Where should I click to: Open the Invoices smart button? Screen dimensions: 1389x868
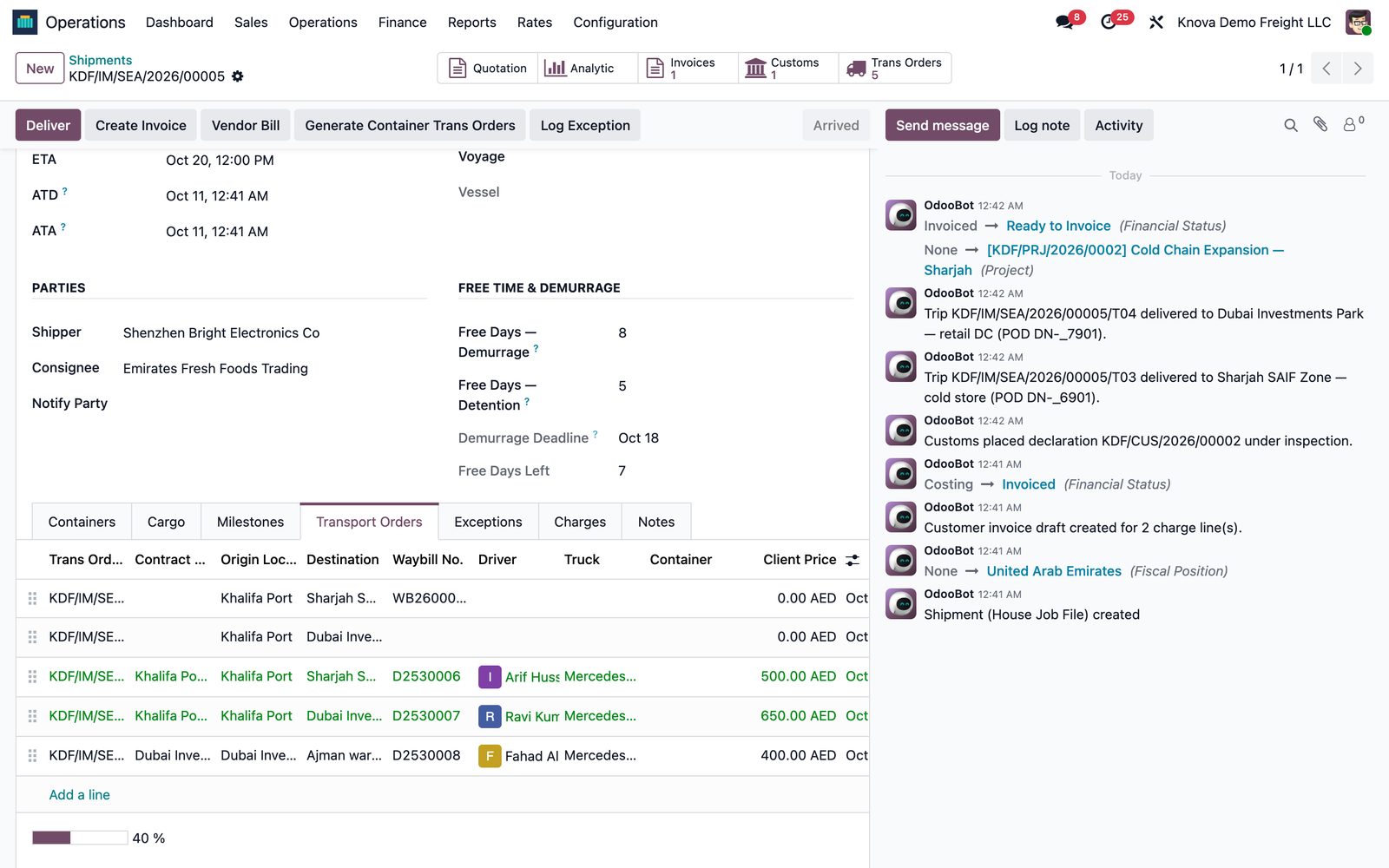(x=688, y=69)
